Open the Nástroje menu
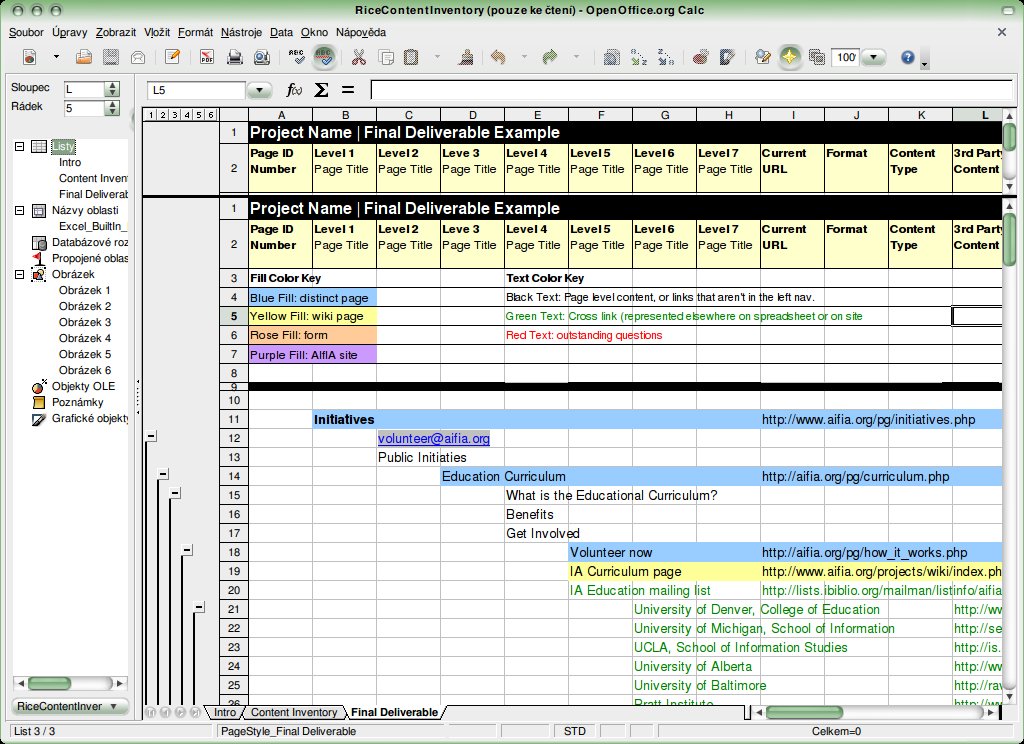The height and width of the screenshot is (744, 1024). click(x=241, y=32)
